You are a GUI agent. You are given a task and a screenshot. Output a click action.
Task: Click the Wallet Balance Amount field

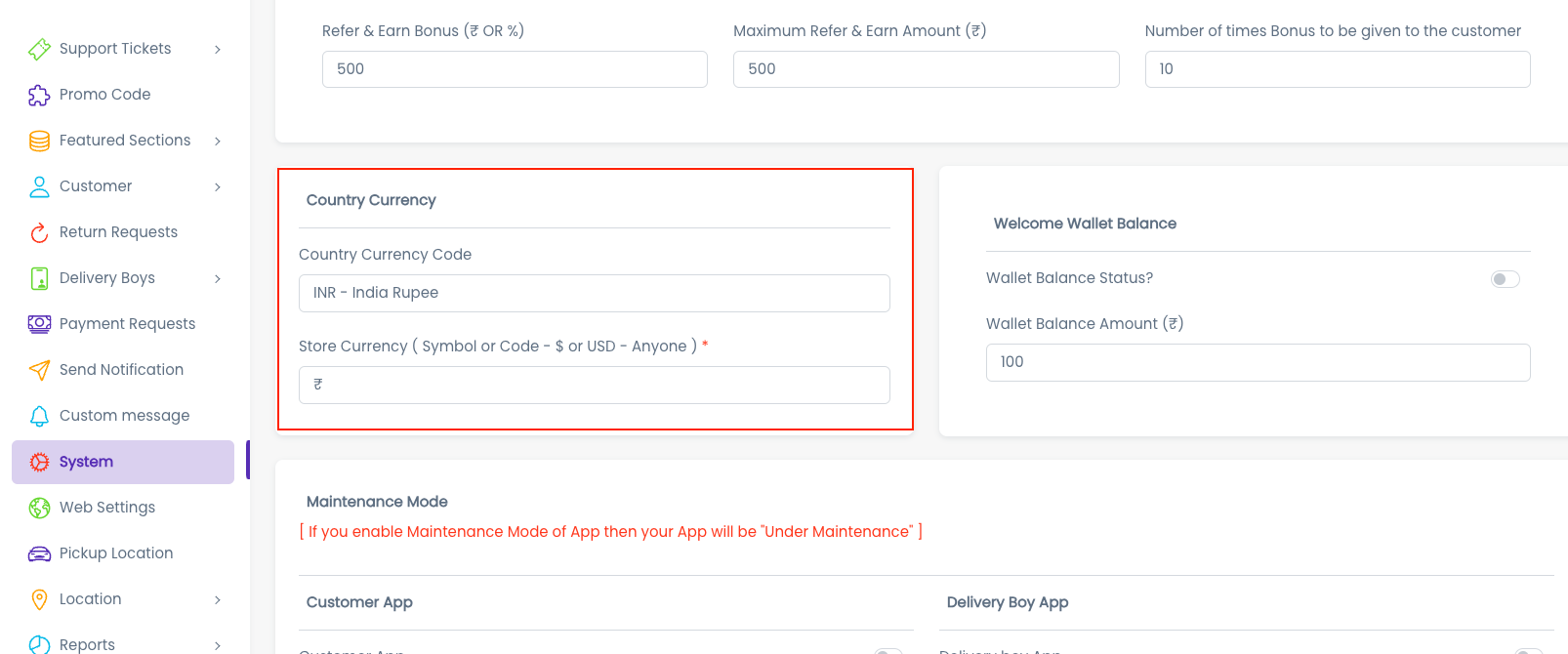1258,362
